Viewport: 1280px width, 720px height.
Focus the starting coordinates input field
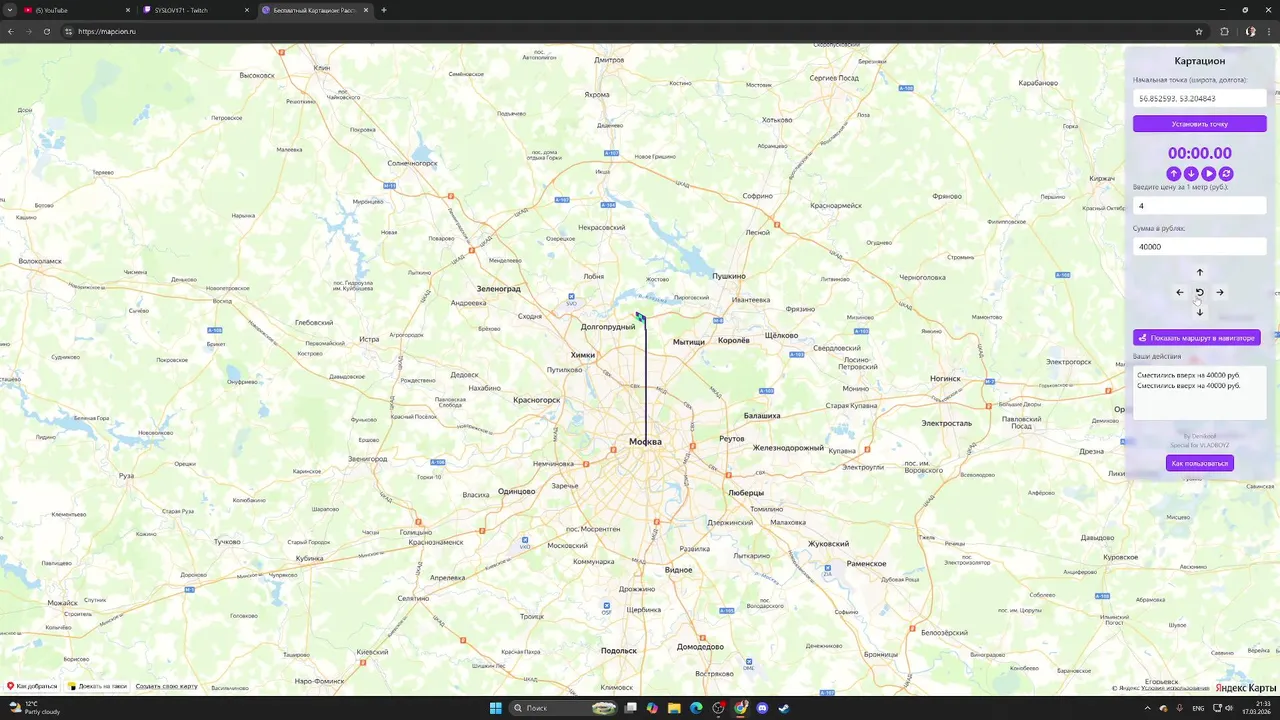point(1199,99)
